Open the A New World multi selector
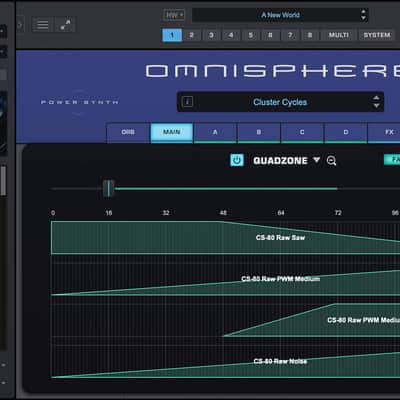 pos(280,15)
